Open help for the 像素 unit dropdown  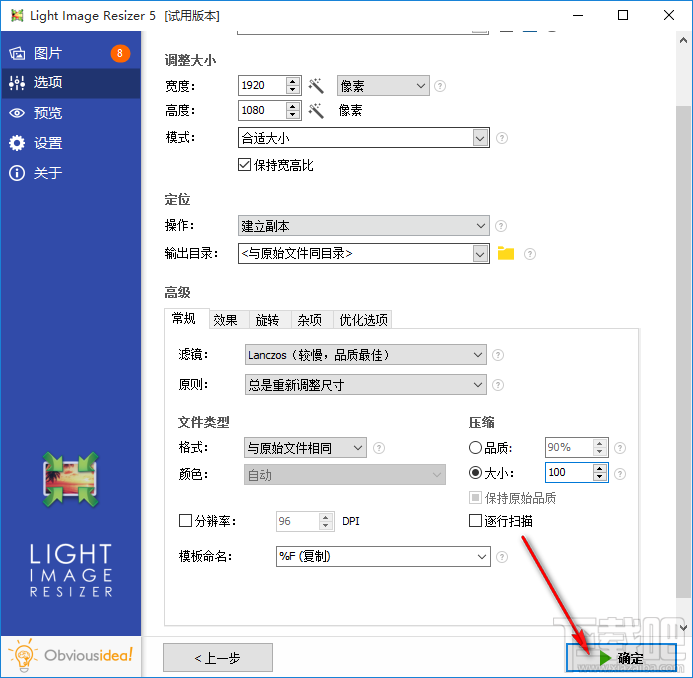(440, 86)
